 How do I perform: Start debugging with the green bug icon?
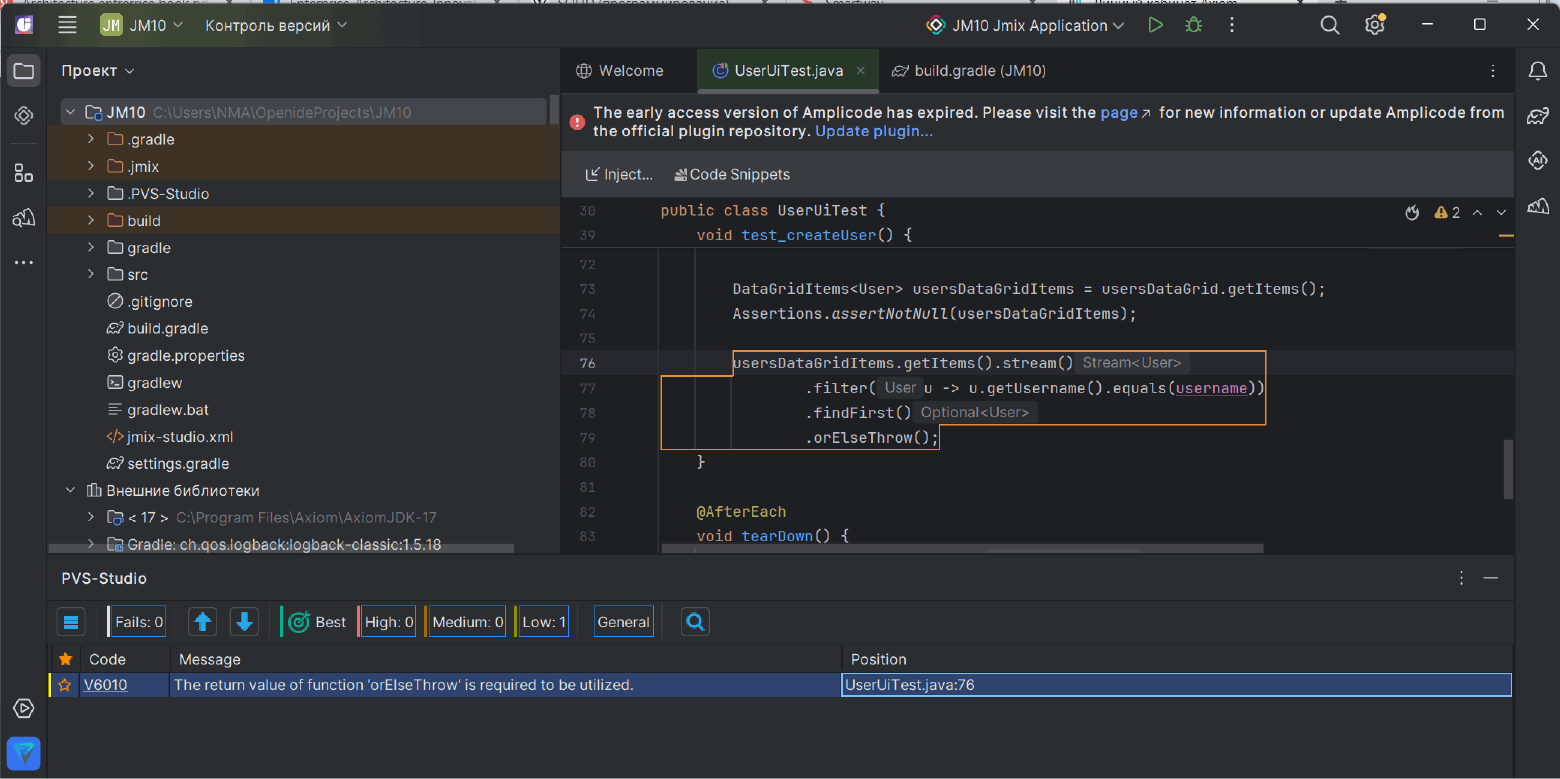pos(1193,25)
